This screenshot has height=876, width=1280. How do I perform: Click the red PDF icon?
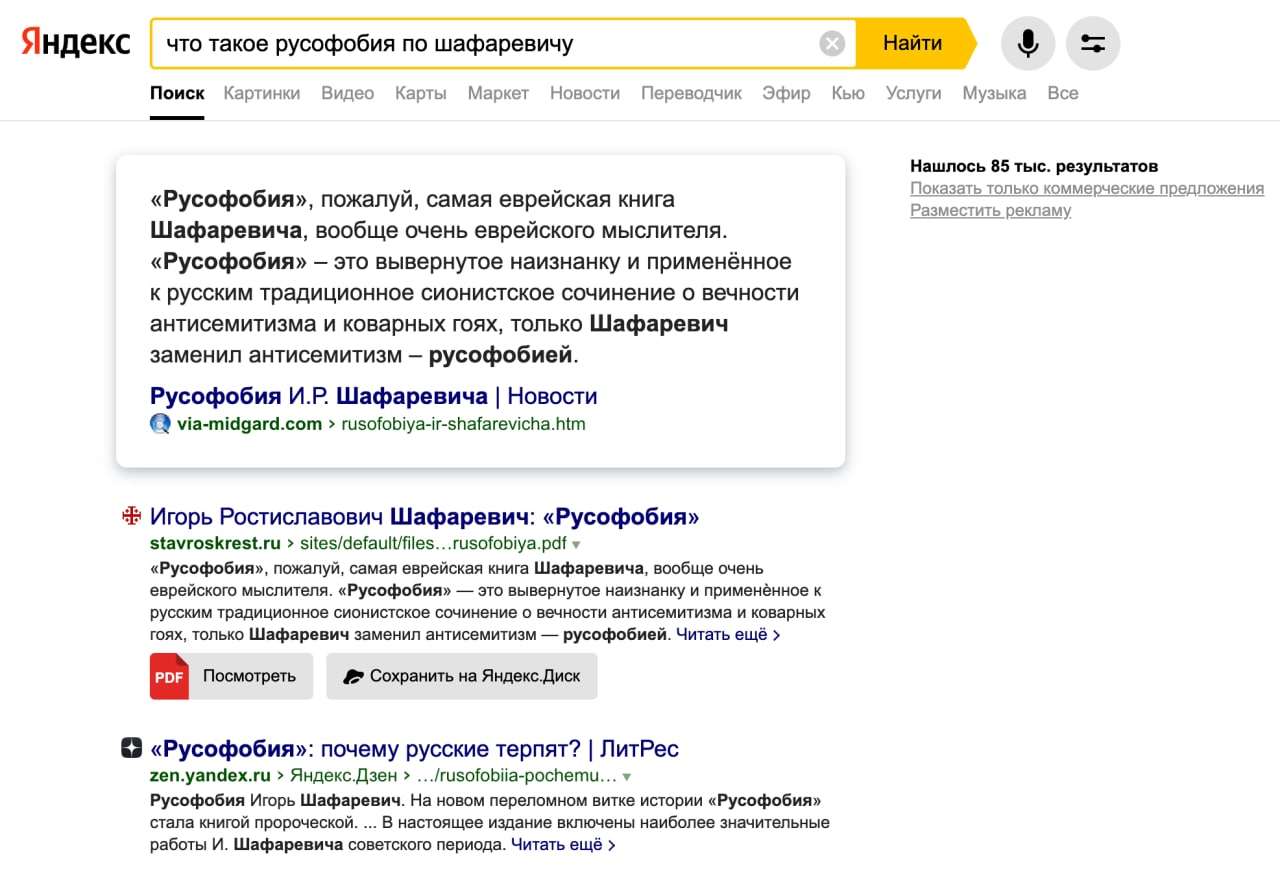[169, 675]
